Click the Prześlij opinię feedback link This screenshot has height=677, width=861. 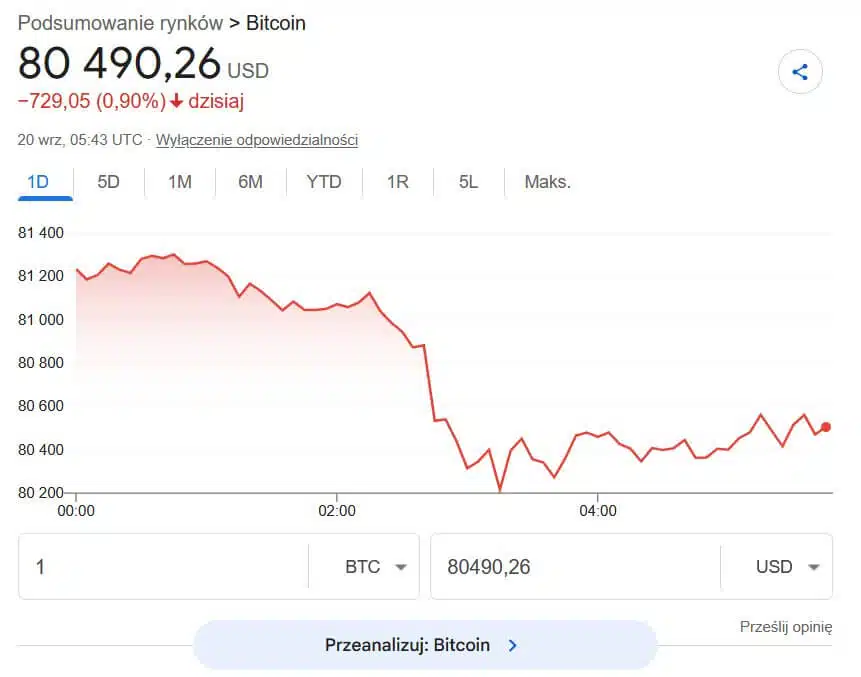(786, 626)
